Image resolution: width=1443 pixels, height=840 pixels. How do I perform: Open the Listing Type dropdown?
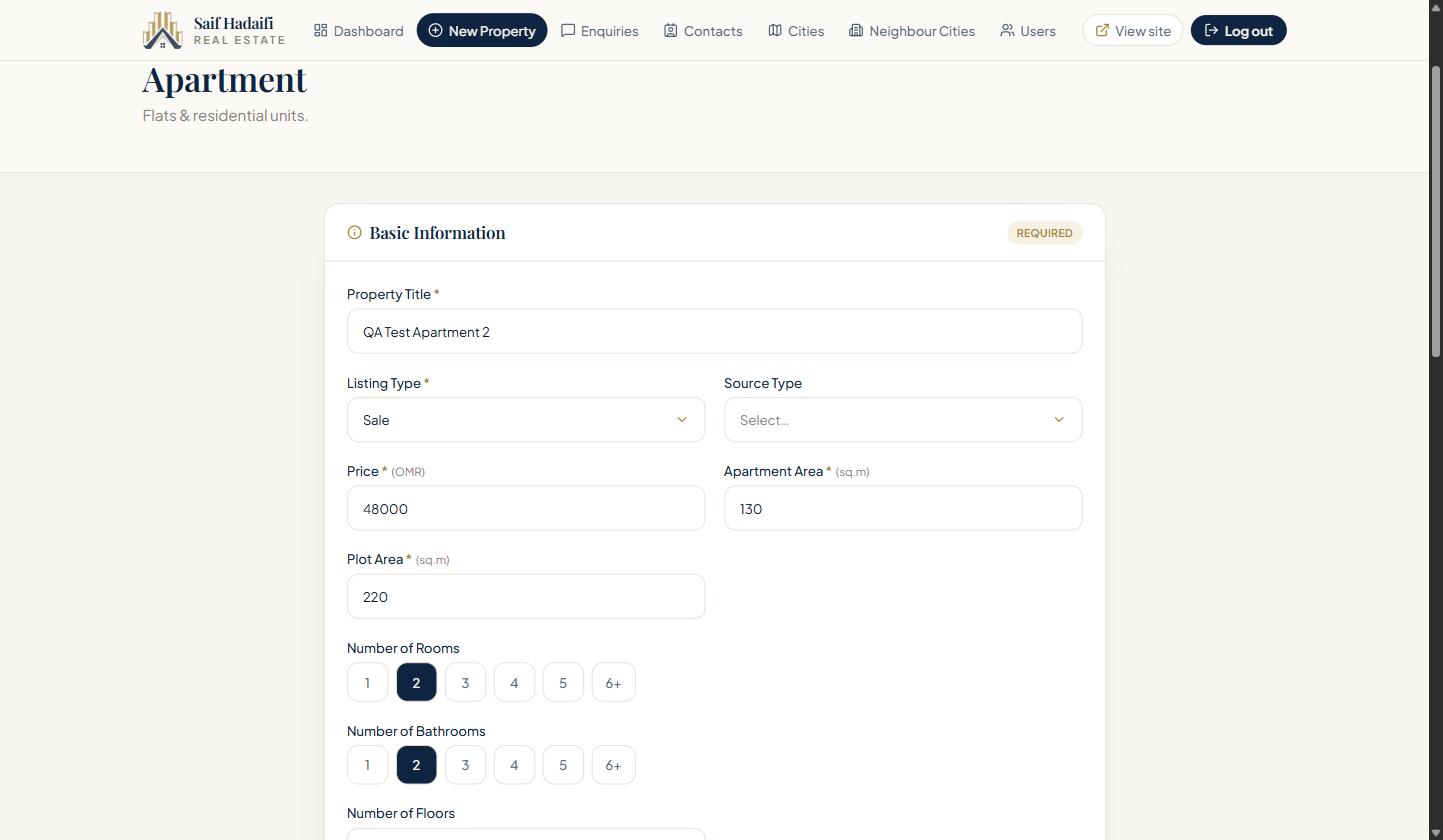(526, 420)
